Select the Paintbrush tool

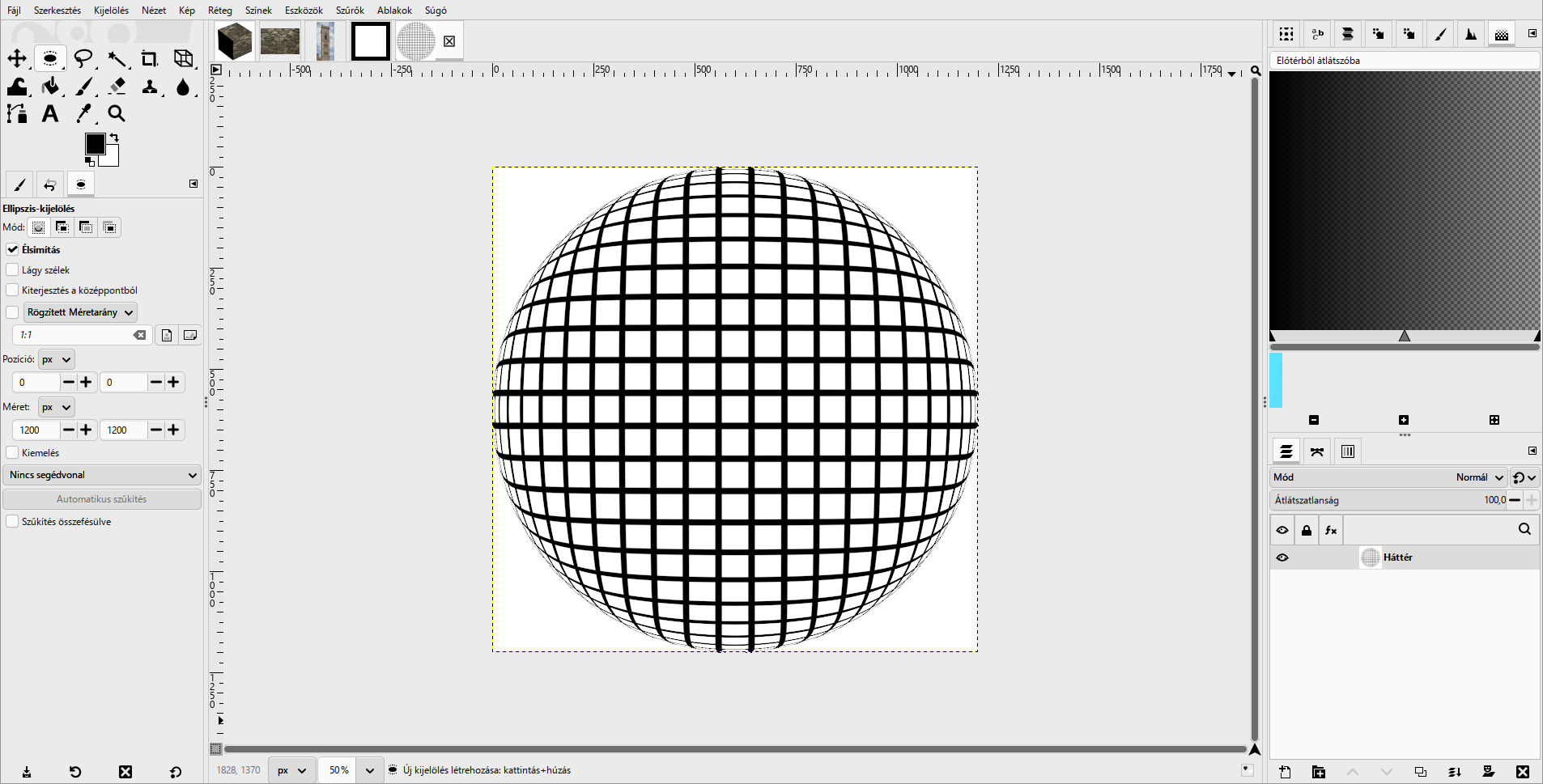[83, 87]
